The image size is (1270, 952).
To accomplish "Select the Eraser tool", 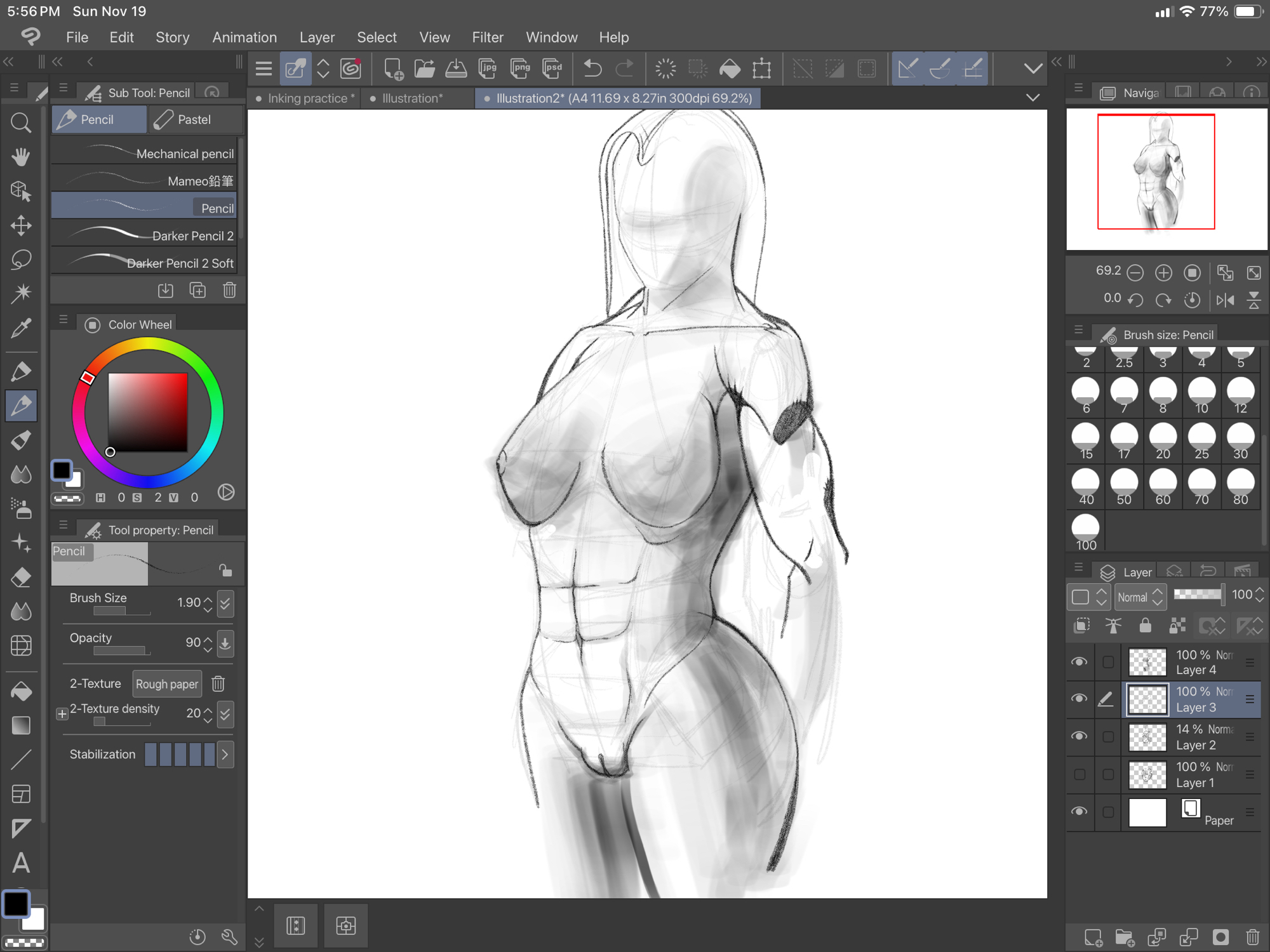I will click(21, 577).
